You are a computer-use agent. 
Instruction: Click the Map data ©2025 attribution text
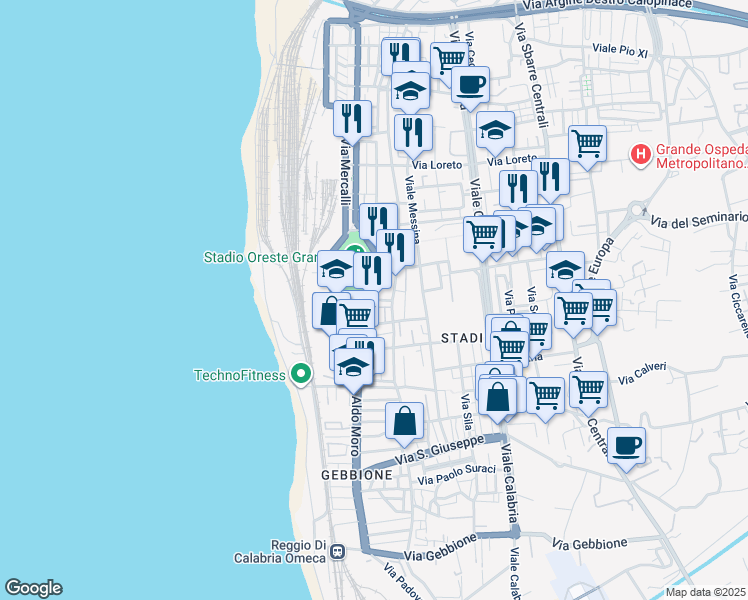pos(706,592)
